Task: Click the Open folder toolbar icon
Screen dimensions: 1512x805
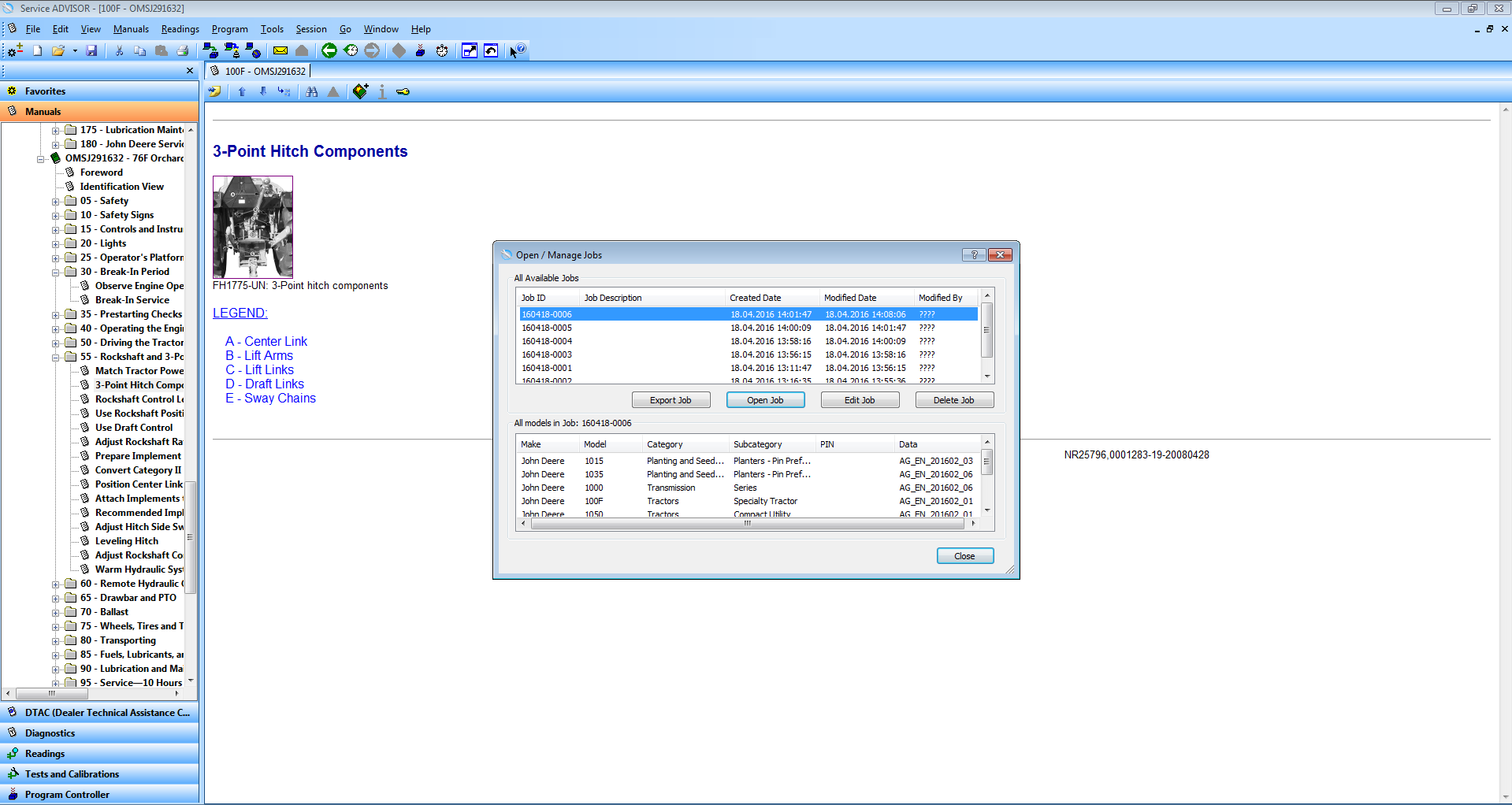Action: (x=58, y=50)
